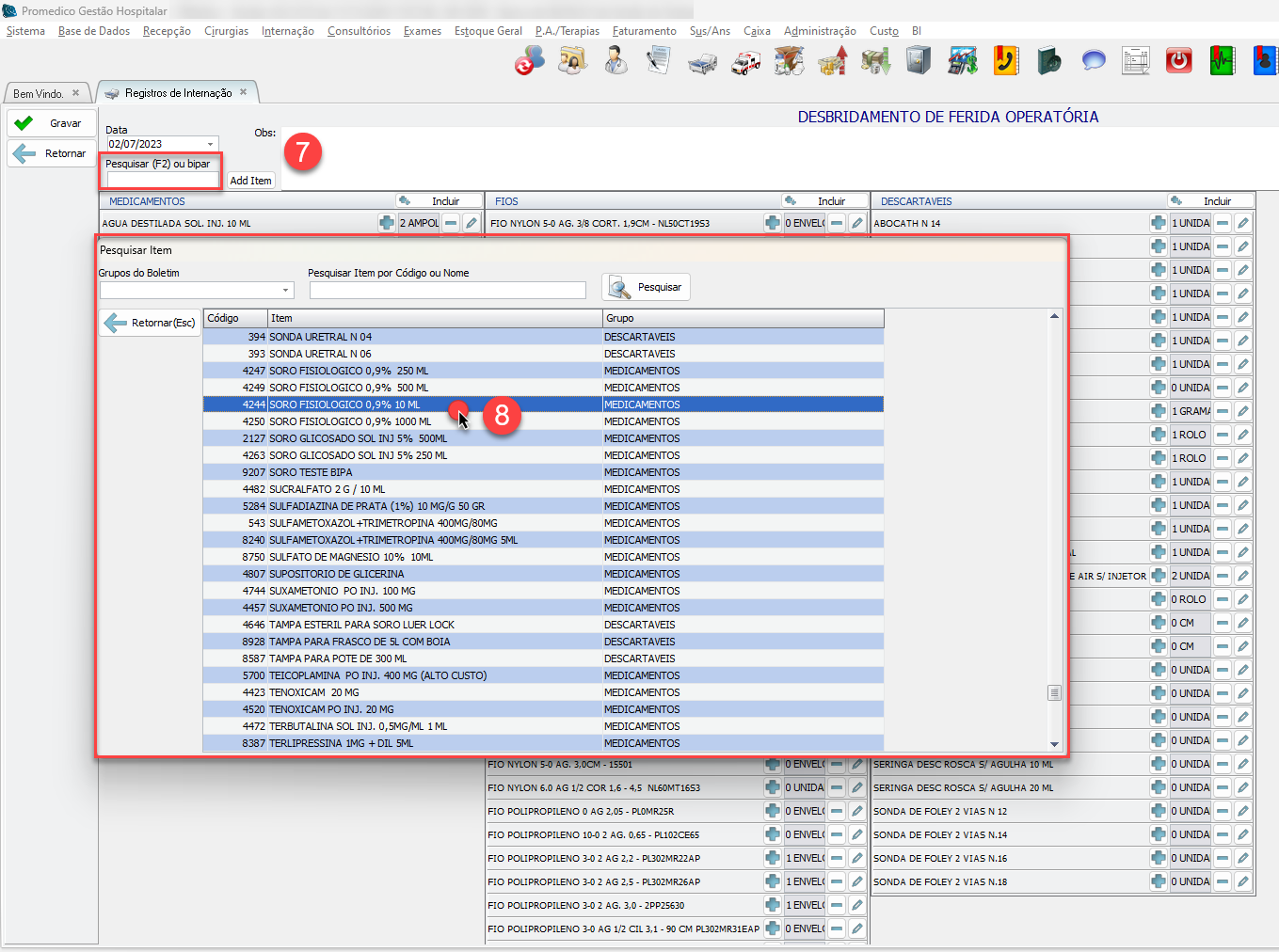Switch to the Bem Vindo tab
1279x952 pixels.
pyautogui.click(x=39, y=93)
